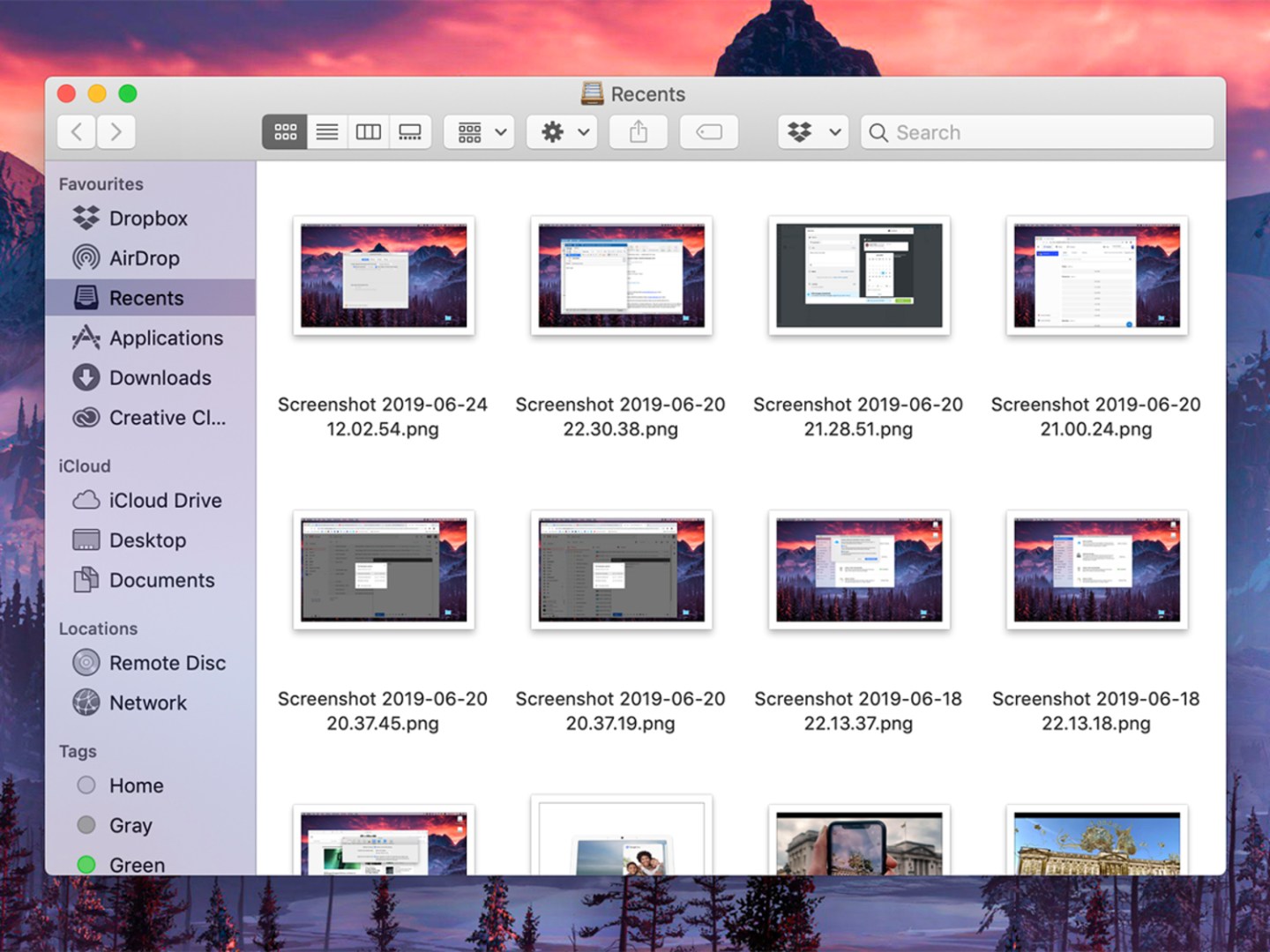The image size is (1270, 952).
Task: Select the Green tag color circle
Action: click(86, 865)
